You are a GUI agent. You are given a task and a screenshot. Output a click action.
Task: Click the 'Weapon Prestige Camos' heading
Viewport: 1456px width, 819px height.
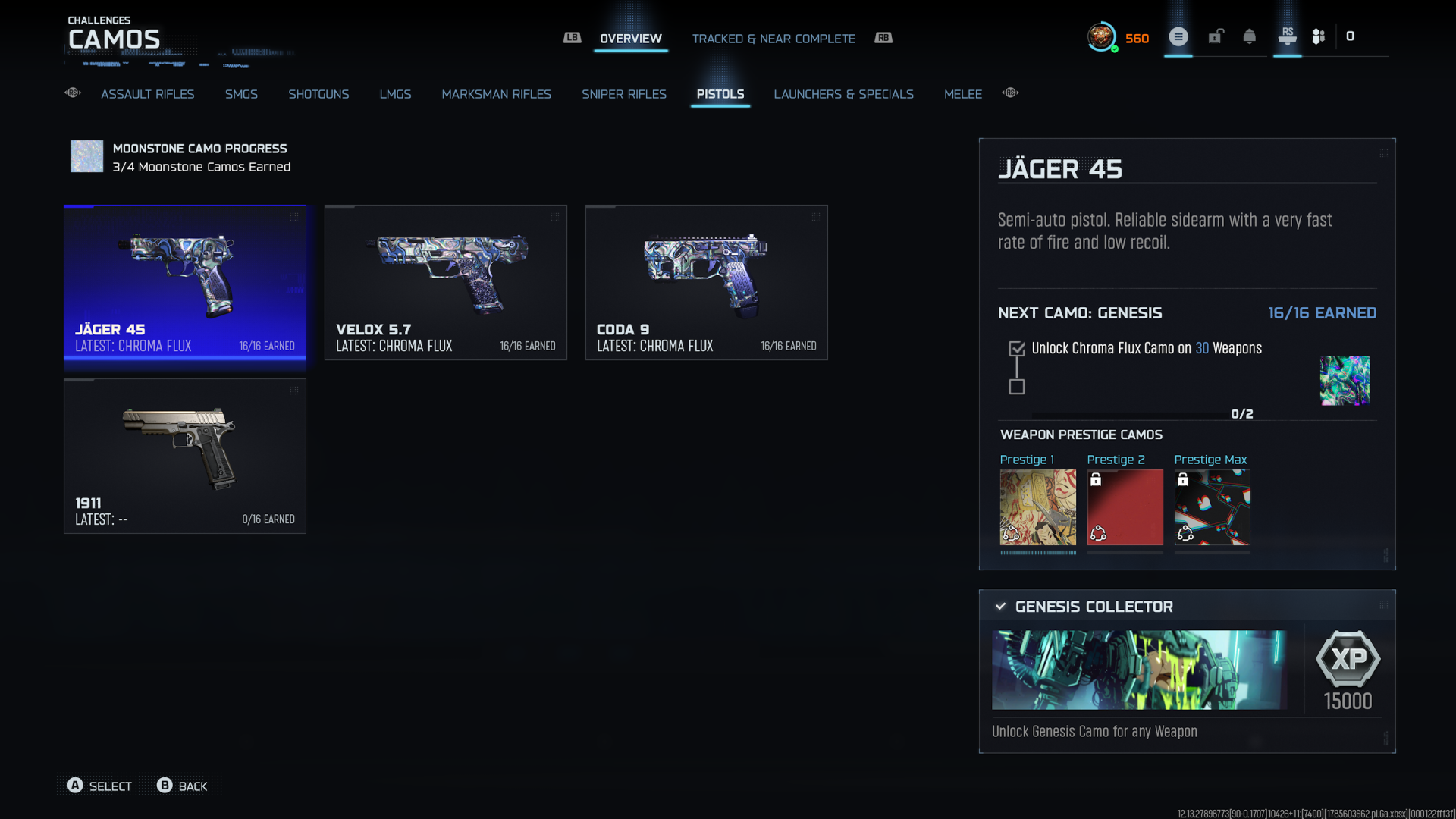pos(1081,435)
